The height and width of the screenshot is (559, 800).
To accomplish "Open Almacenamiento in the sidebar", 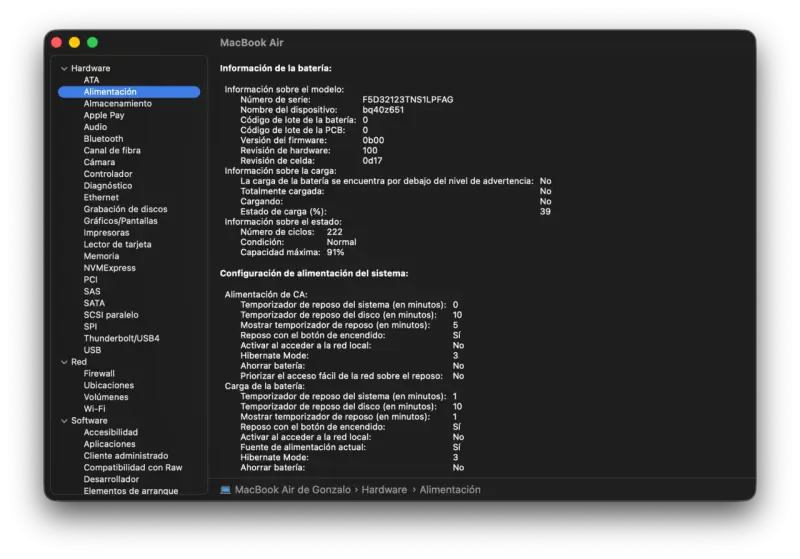I will click(x=117, y=104).
